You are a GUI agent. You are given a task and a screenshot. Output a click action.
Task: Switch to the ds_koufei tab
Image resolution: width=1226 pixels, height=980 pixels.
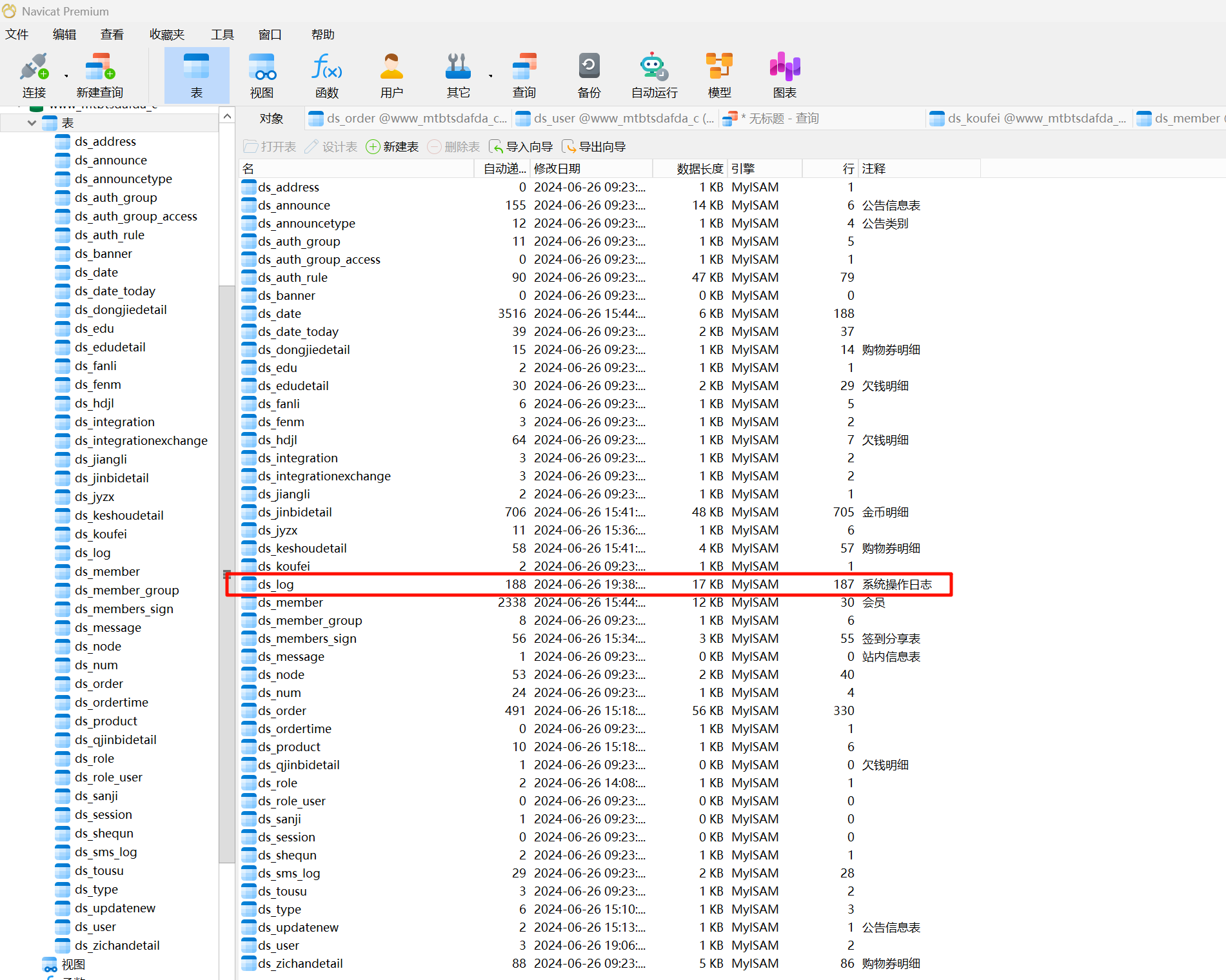1029,118
